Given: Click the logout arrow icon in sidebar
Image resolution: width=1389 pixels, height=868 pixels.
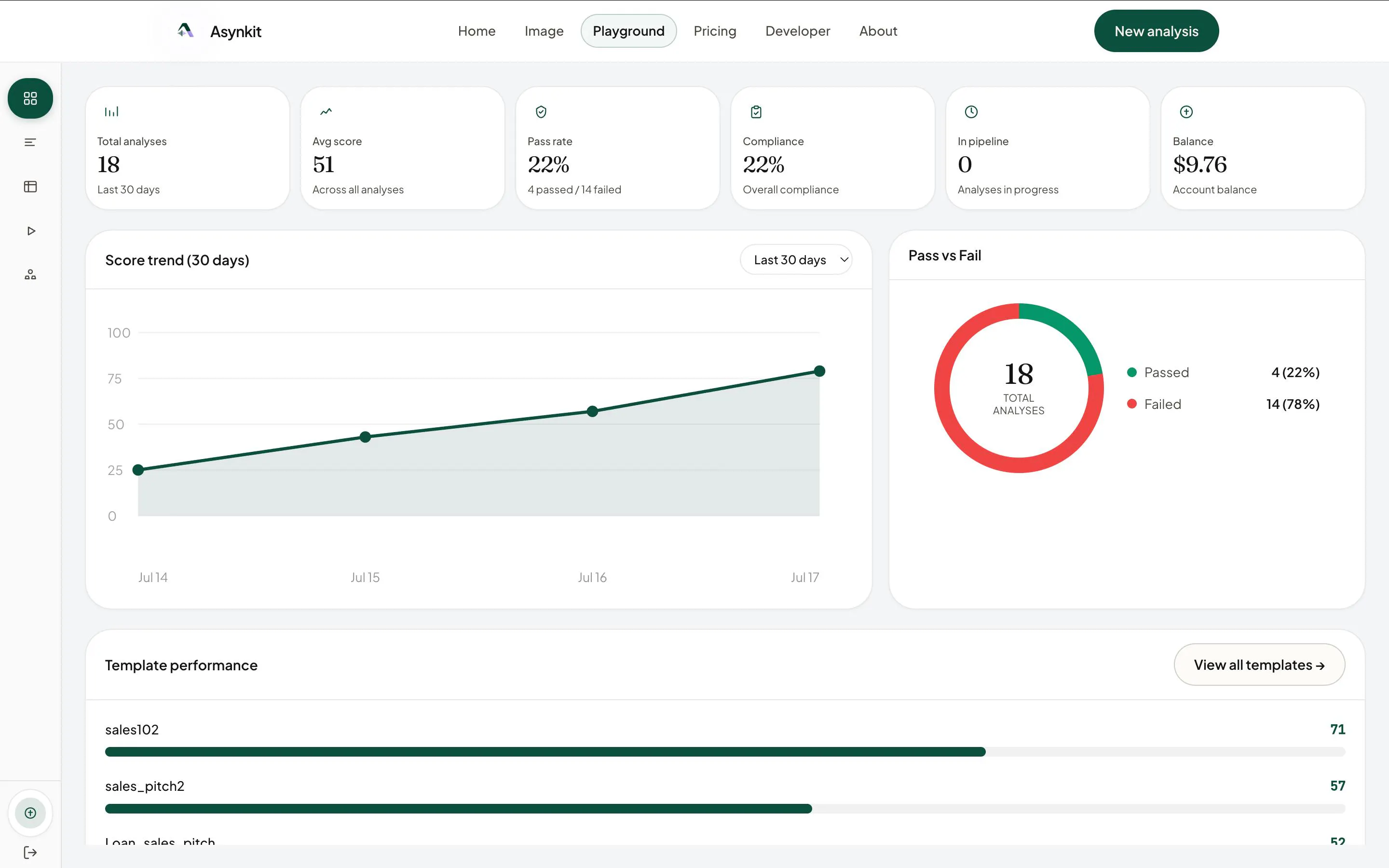Looking at the screenshot, I should coord(30,853).
